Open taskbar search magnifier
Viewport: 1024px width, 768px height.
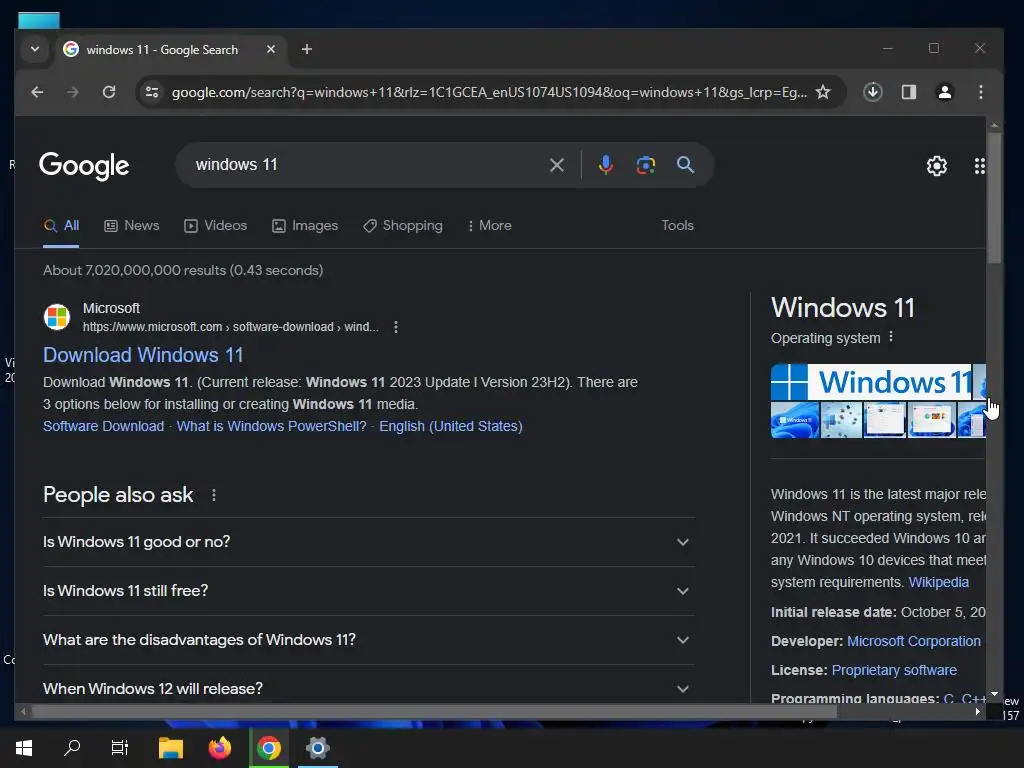pyautogui.click(x=72, y=748)
